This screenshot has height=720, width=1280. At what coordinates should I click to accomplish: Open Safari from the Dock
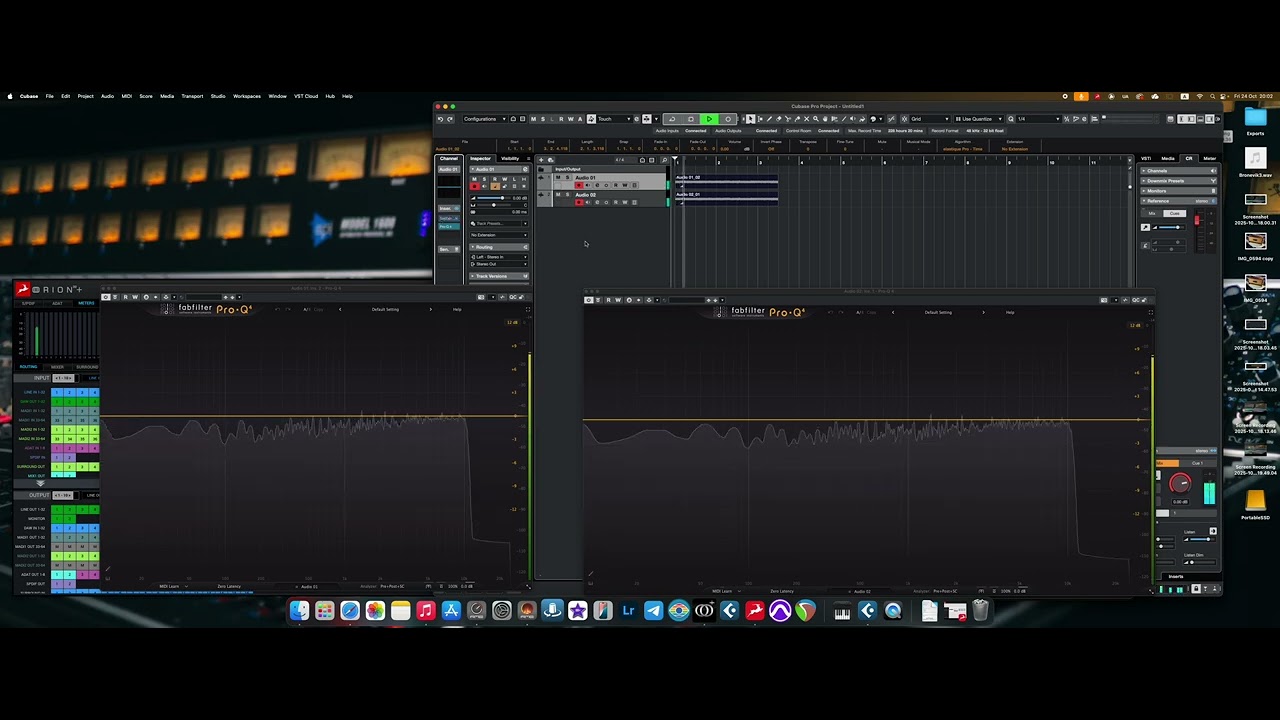tap(350, 611)
